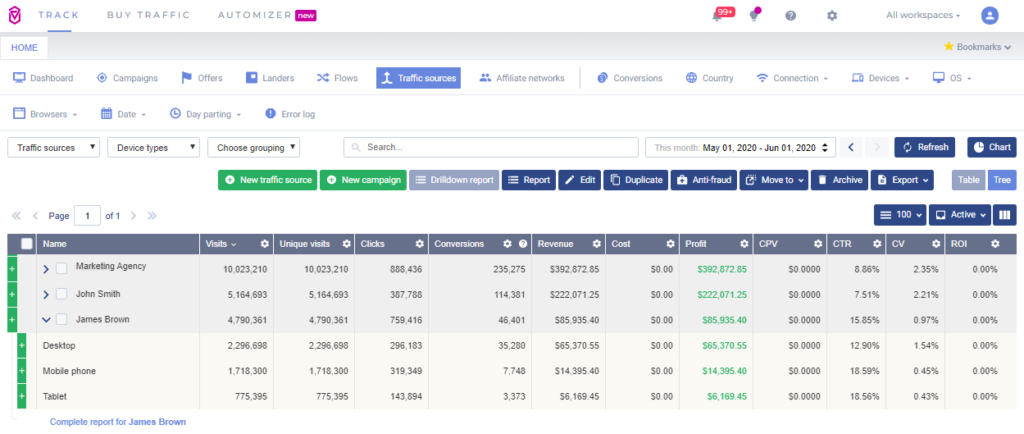Open the Device types dropdown

(x=154, y=147)
